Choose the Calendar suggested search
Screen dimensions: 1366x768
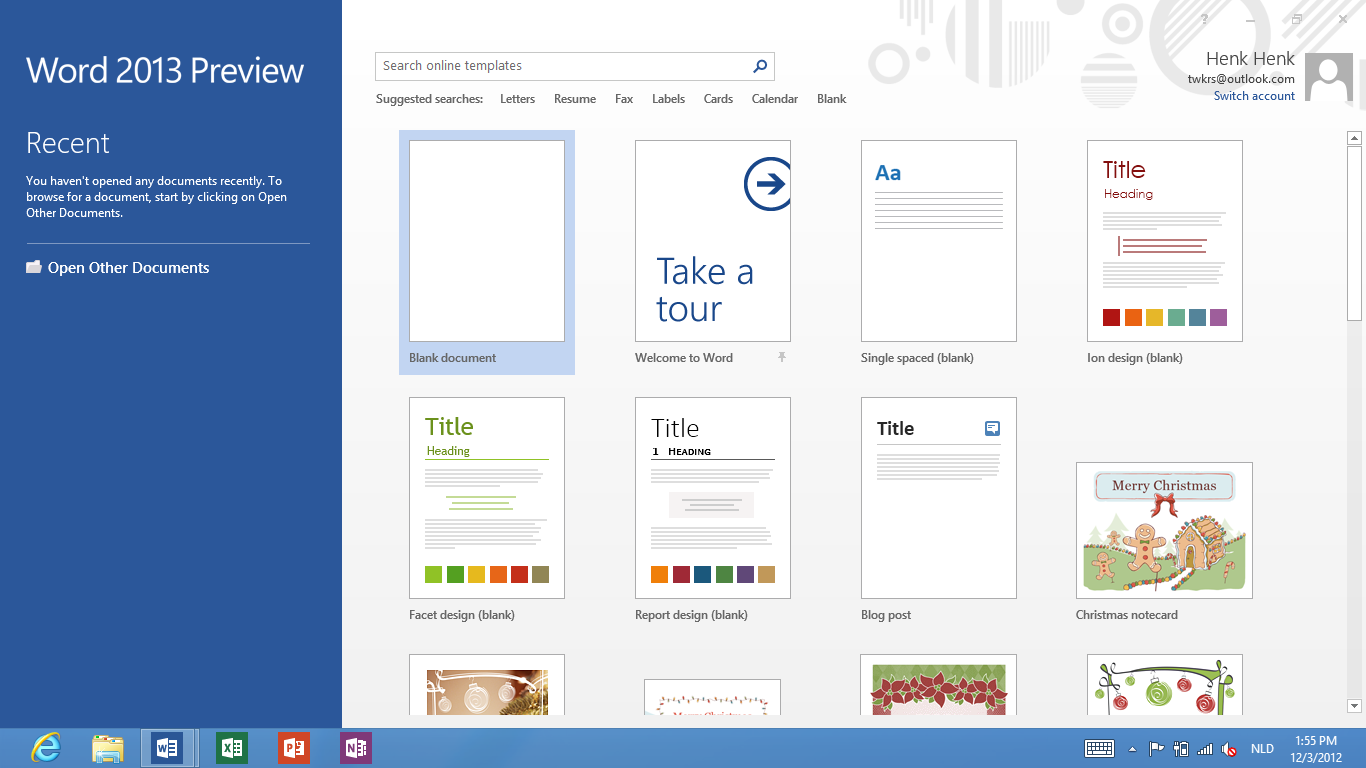[775, 99]
